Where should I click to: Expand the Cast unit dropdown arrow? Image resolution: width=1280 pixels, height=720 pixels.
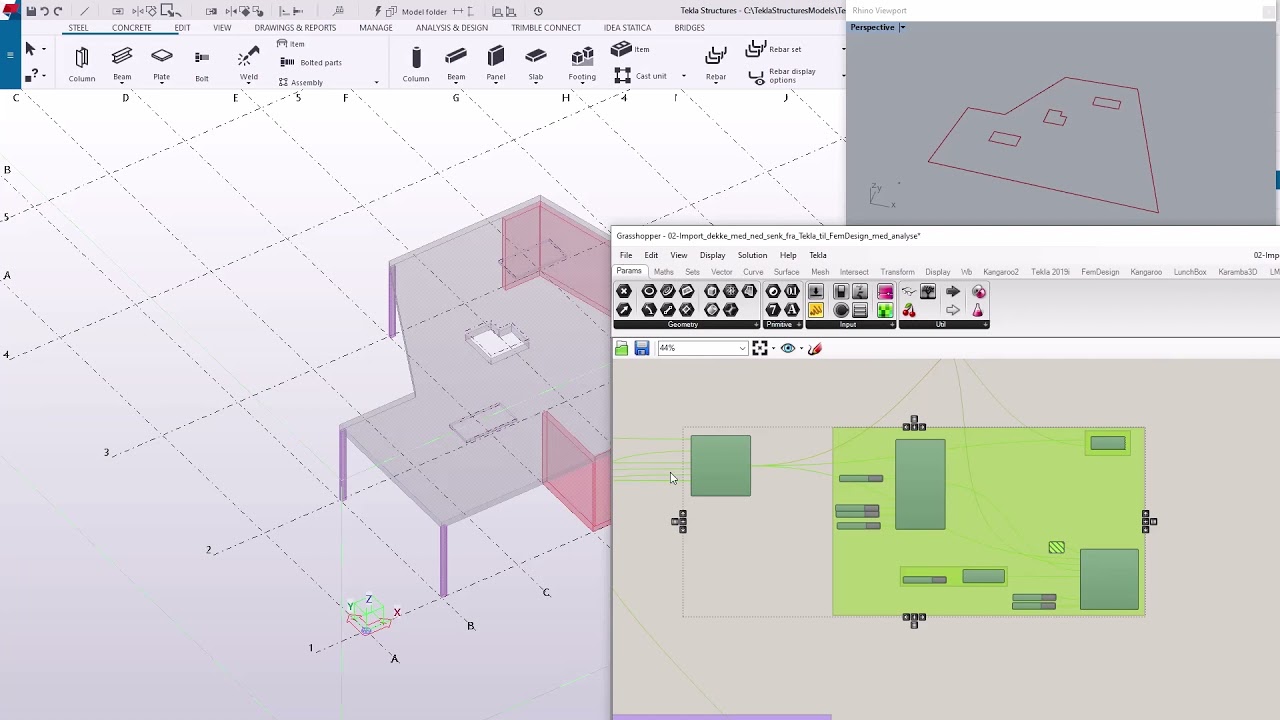tap(684, 76)
